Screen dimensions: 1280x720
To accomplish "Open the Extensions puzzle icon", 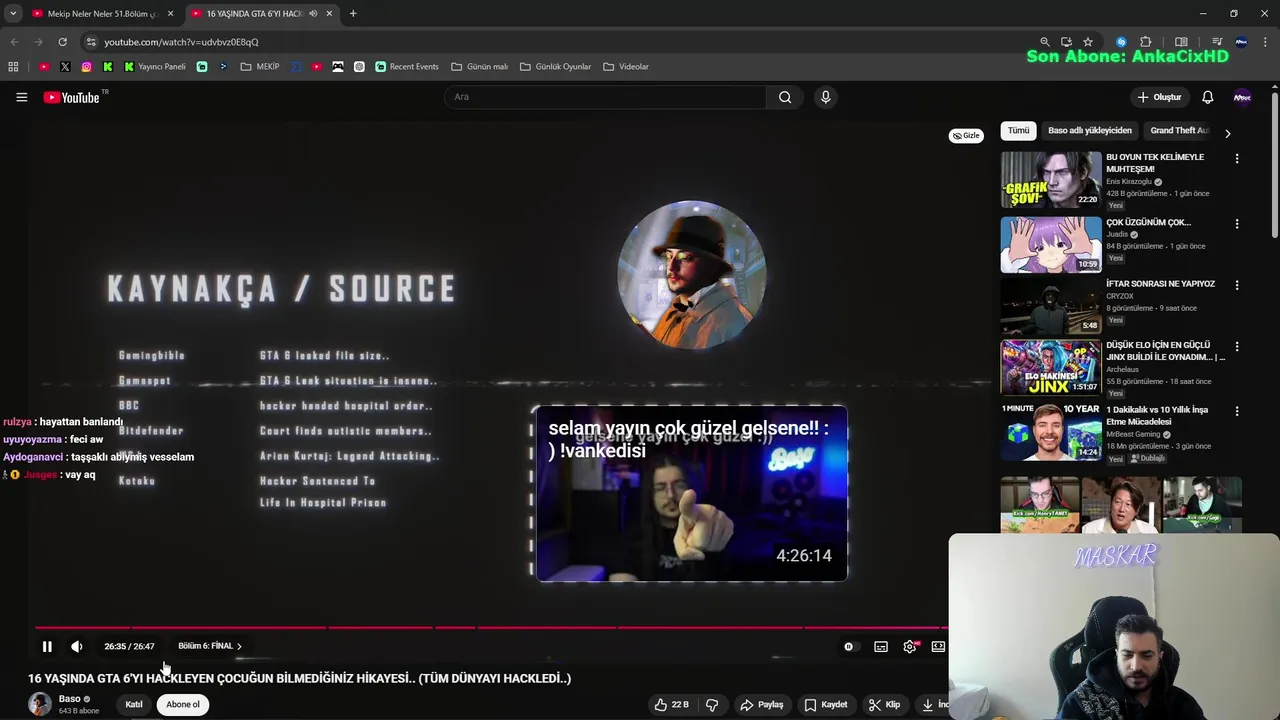I will click(1146, 42).
